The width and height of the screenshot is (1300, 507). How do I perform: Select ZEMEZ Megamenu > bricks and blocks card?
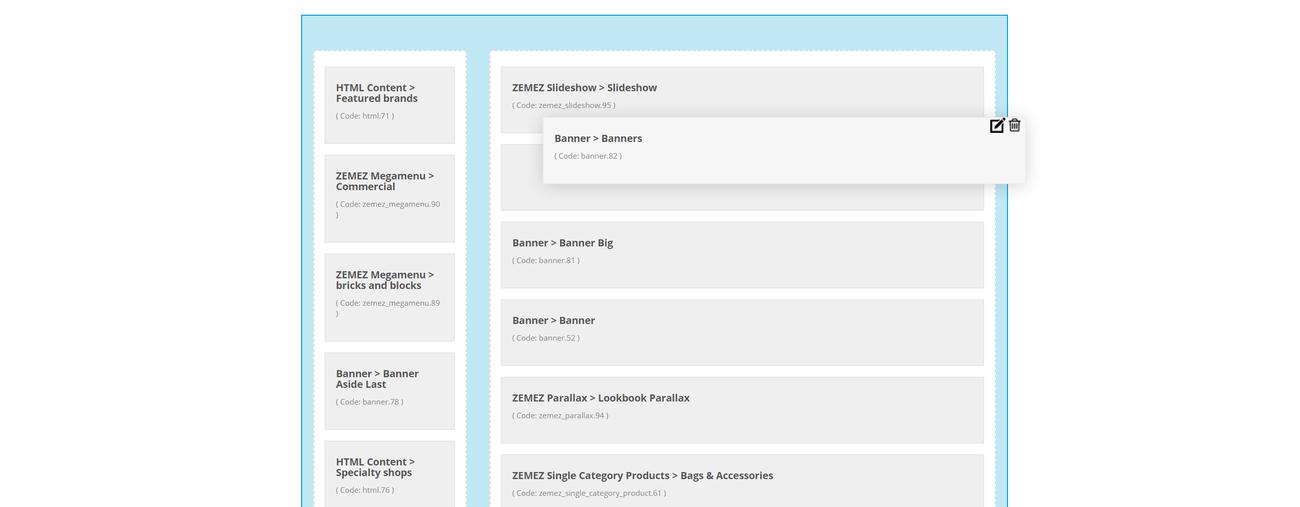(x=389, y=297)
